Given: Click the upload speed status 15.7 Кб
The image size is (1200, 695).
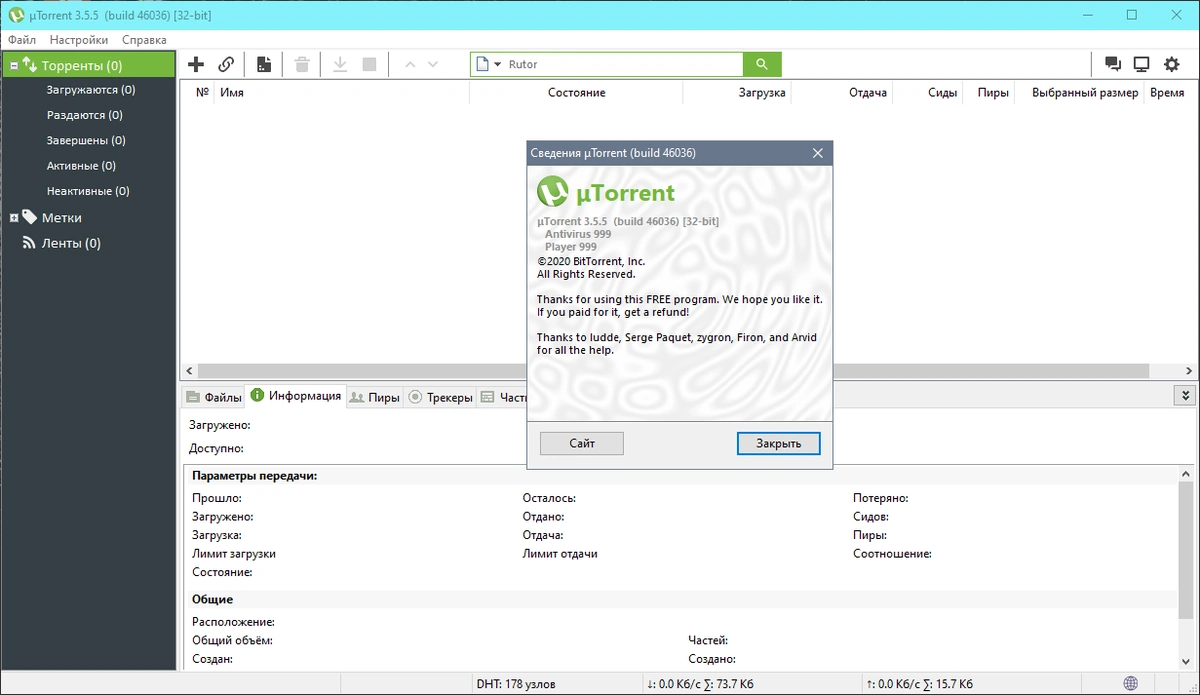Looking at the screenshot, I should (920, 684).
